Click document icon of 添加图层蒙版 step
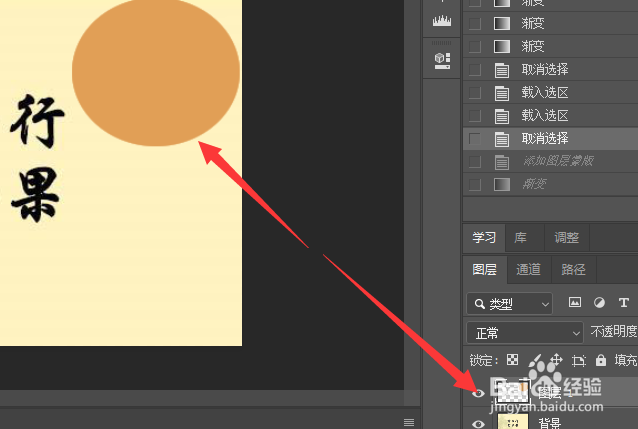The image size is (638, 429). [x=502, y=162]
